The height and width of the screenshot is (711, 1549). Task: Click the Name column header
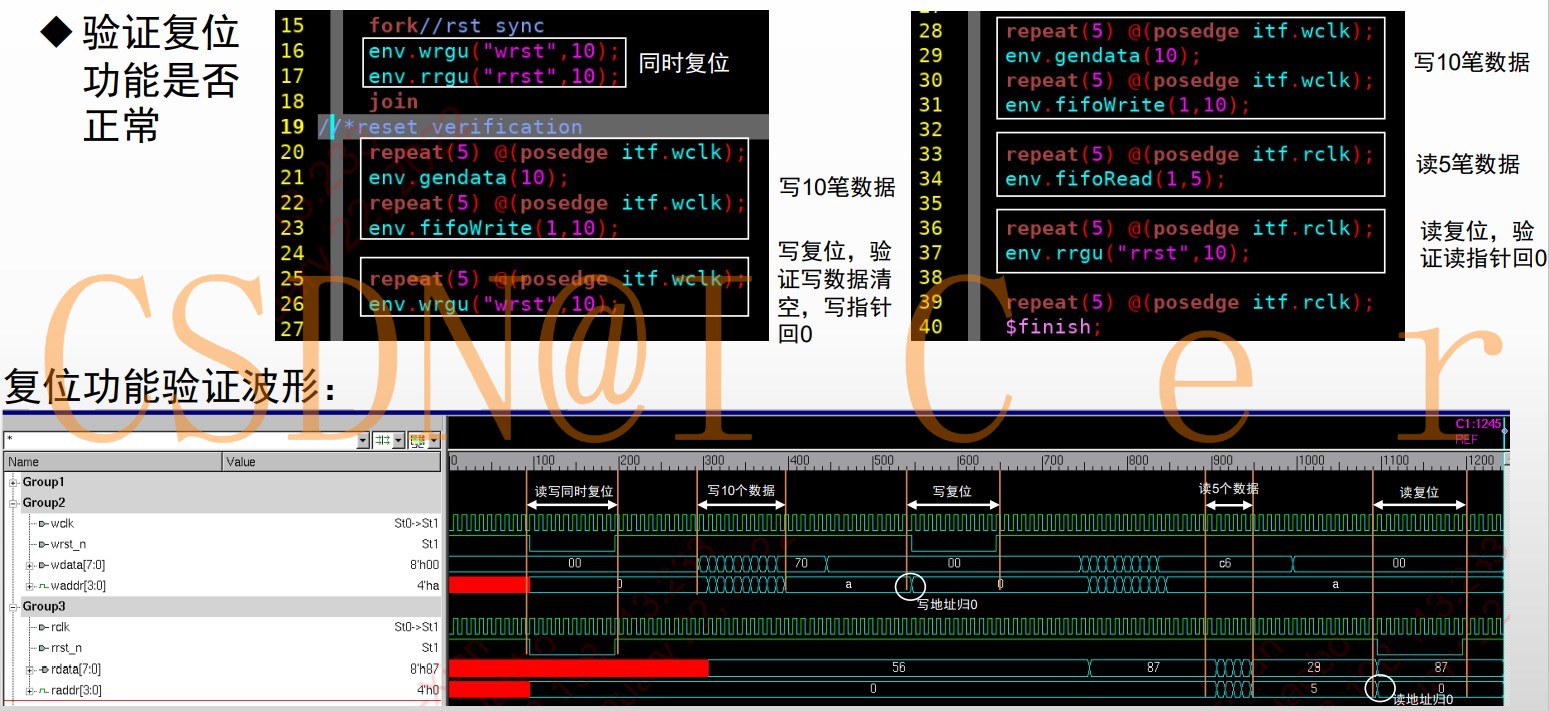click(113, 462)
